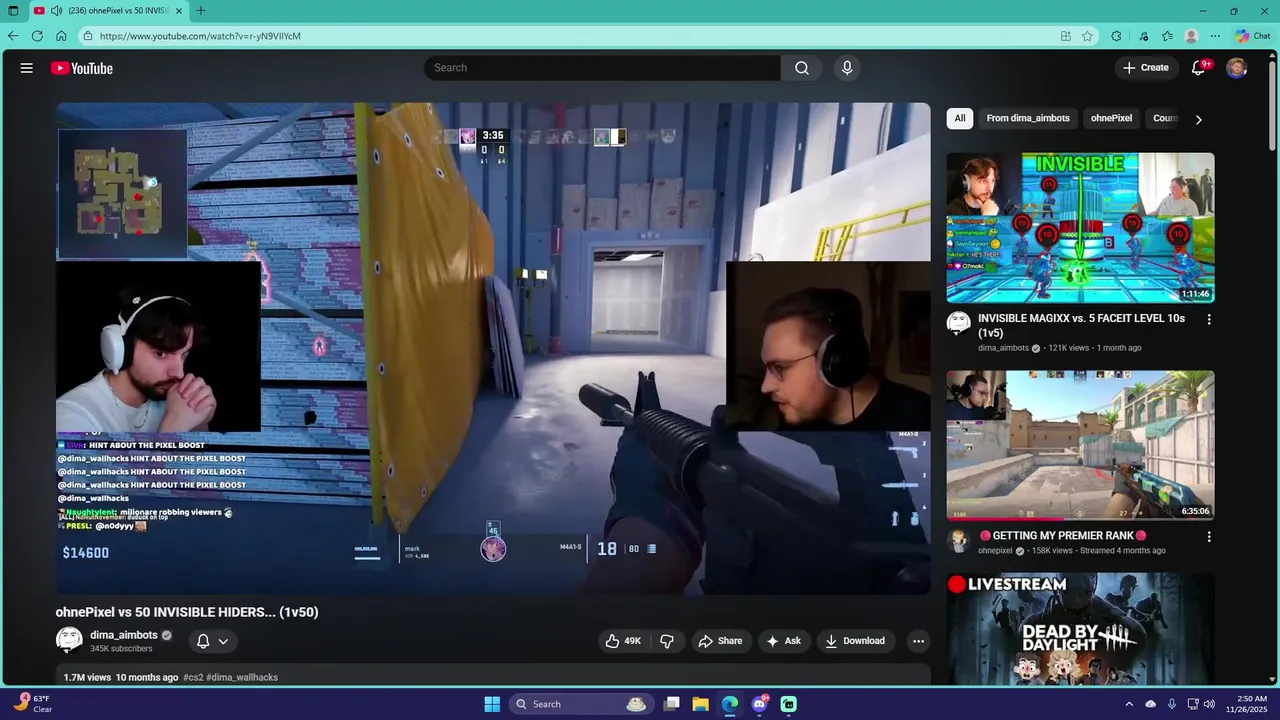Open the dima_aimbots channel name link
The image size is (1280, 720).
pyautogui.click(x=124, y=635)
